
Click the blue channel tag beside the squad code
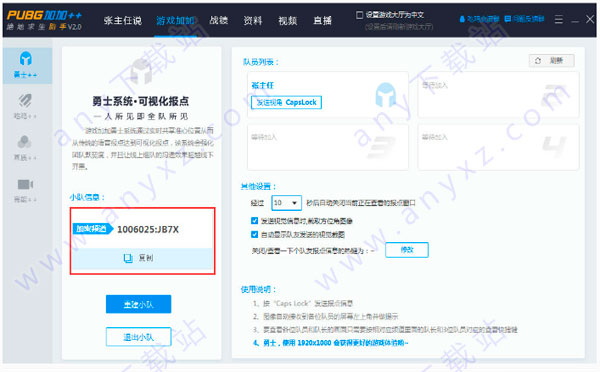pos(93,229)
